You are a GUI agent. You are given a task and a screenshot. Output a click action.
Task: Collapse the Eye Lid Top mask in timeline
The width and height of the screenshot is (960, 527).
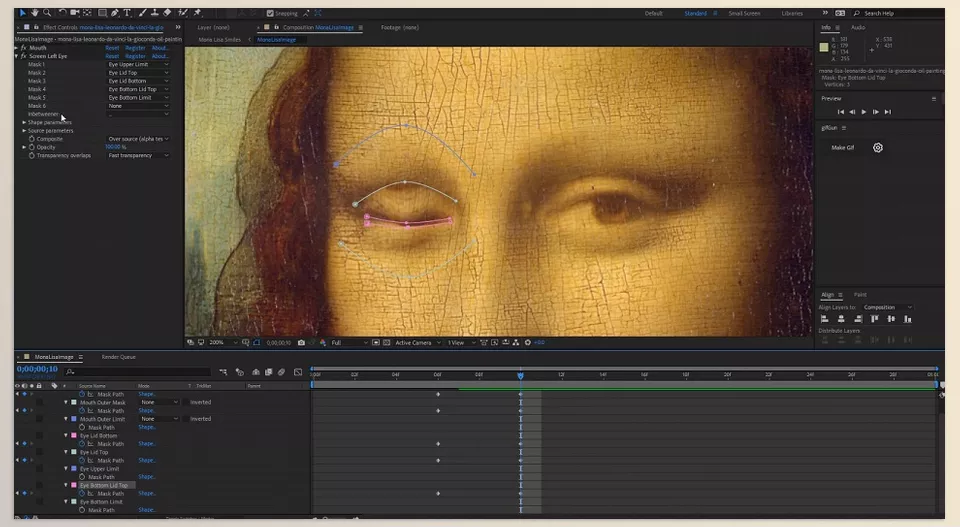click(66, 452)
